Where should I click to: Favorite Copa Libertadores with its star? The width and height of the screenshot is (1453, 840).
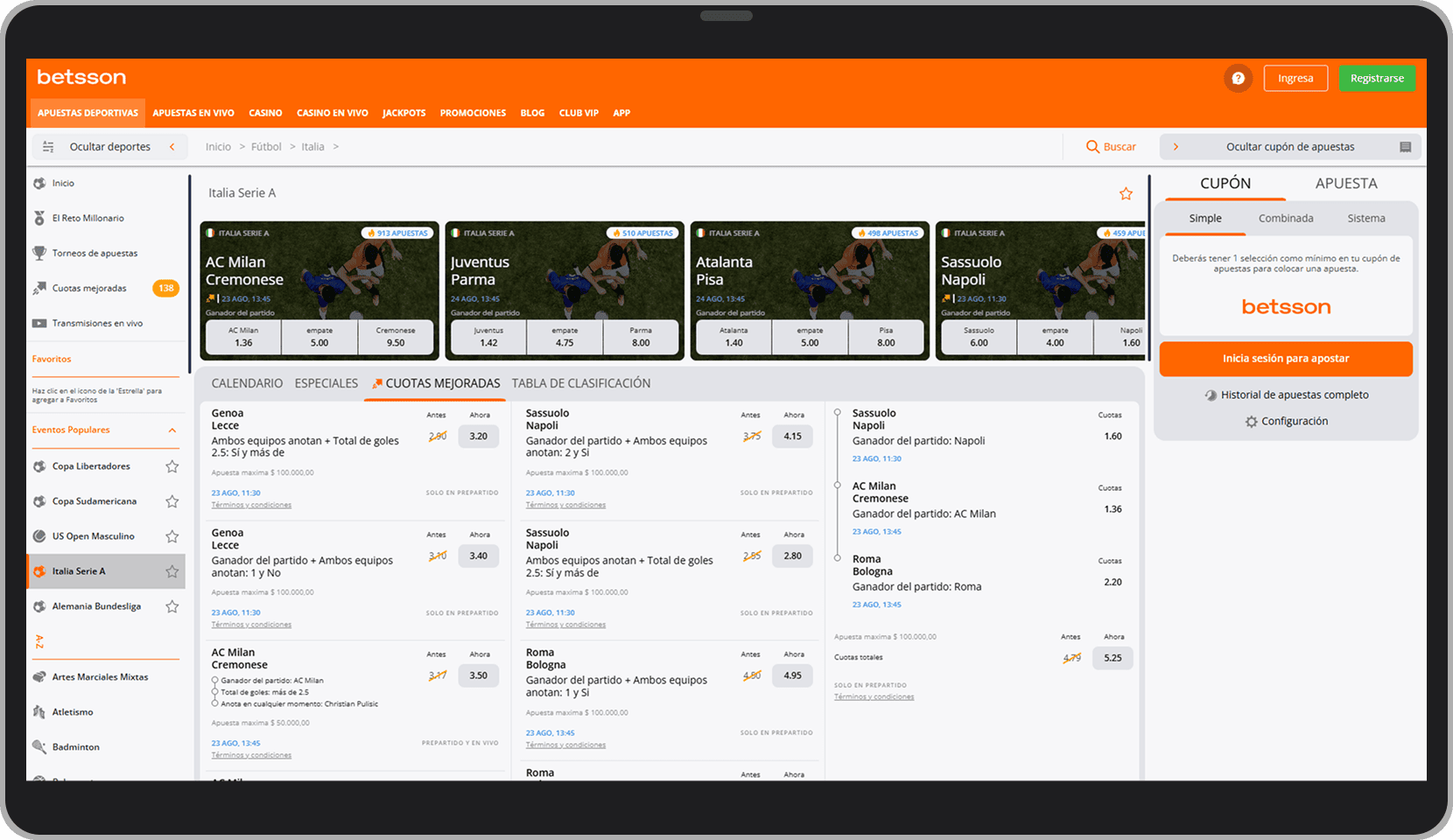pos(172,466)
